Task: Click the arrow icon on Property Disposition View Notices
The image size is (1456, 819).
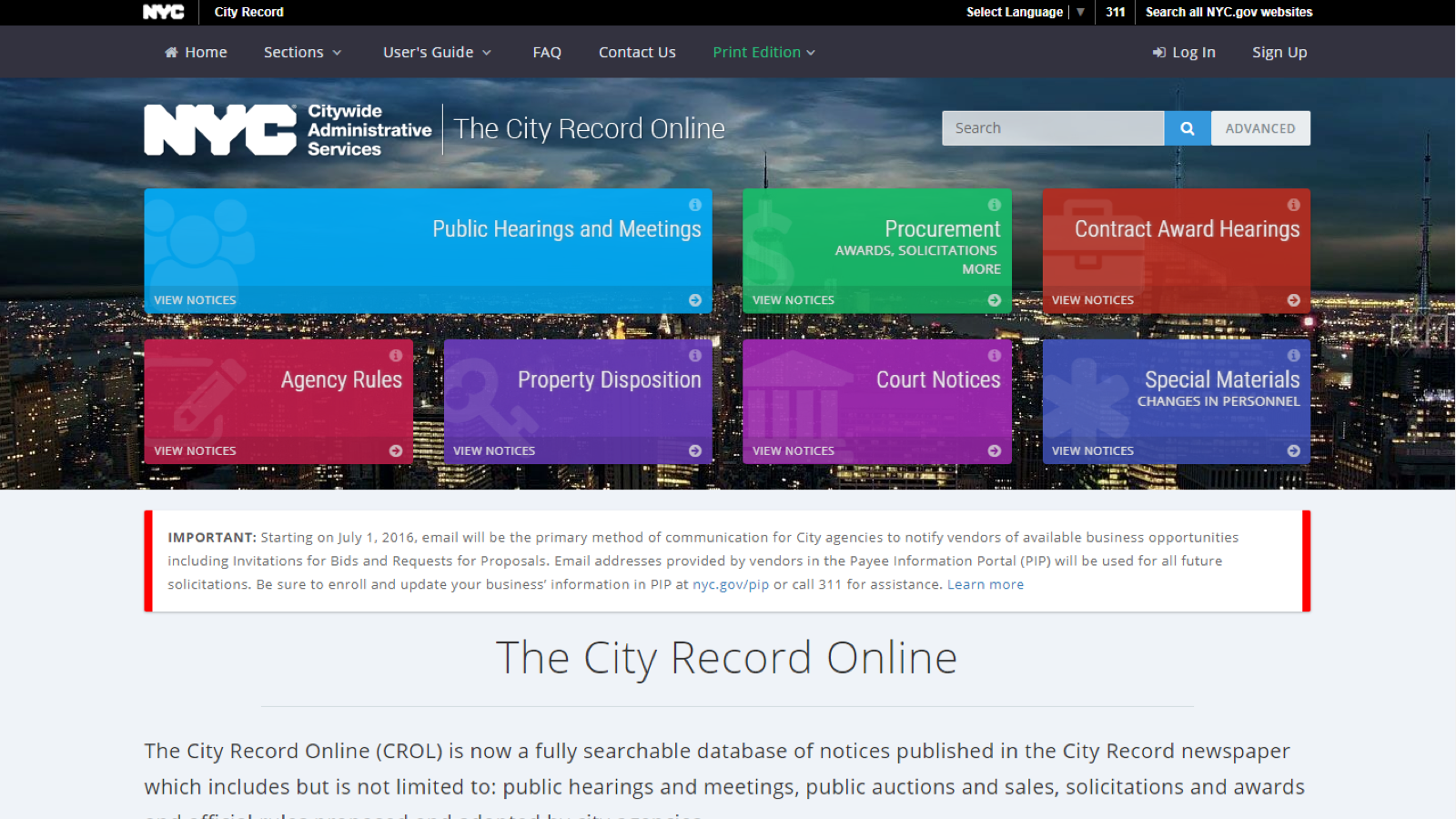Action: tap(695, 450)
